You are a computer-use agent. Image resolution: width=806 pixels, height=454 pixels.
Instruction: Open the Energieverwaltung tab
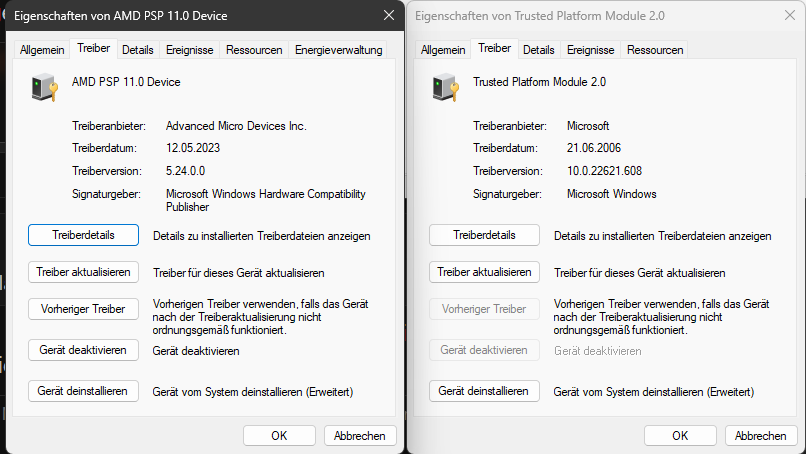[x=339, y=50]
